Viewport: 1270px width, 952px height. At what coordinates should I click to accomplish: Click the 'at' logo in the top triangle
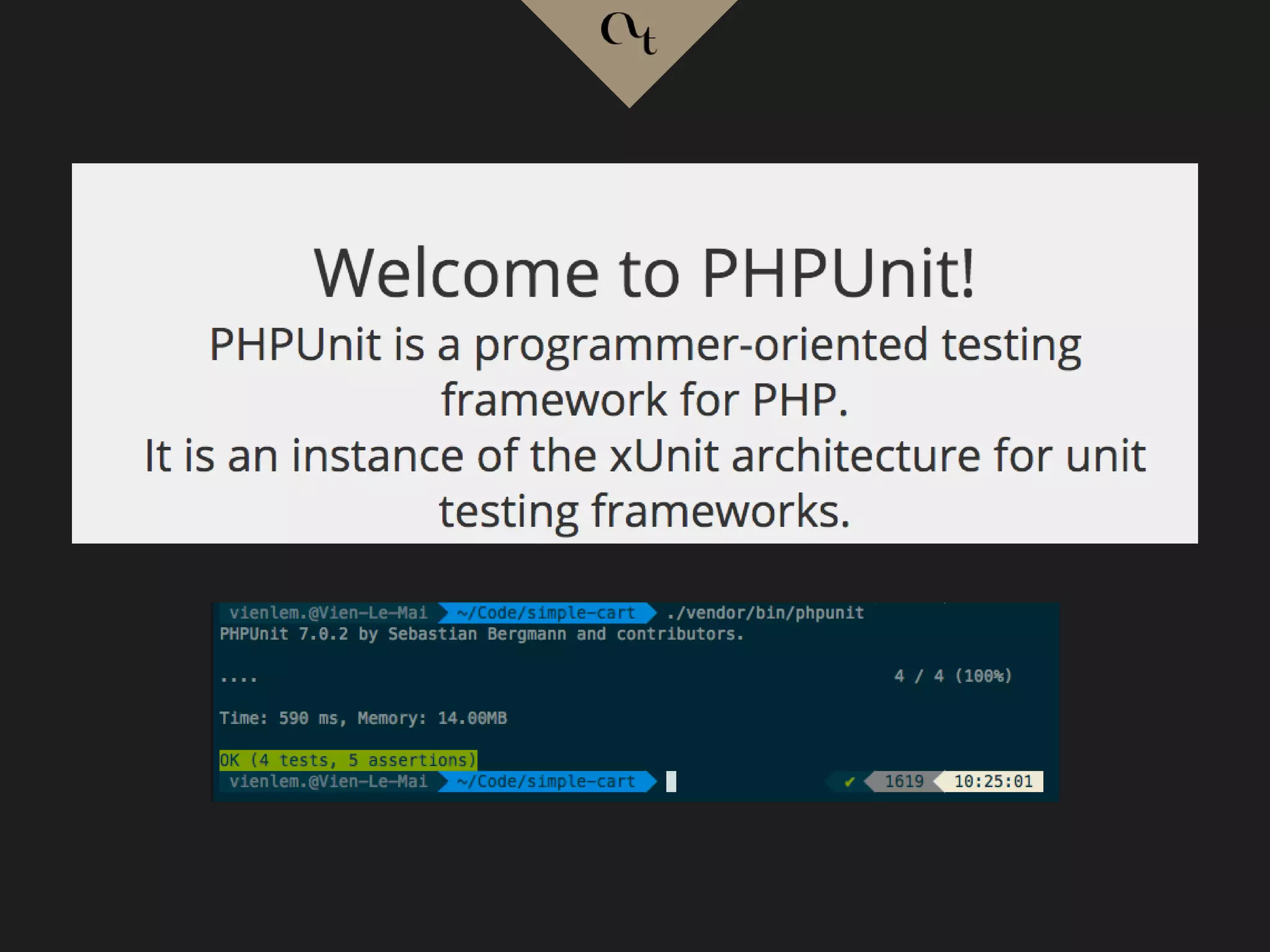click(628, 32)
